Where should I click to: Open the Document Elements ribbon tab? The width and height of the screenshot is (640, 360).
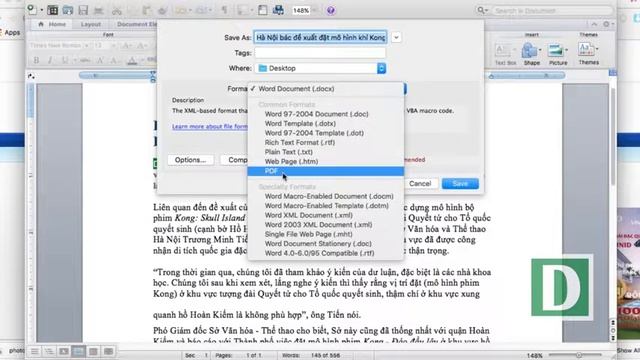point(137,24)
